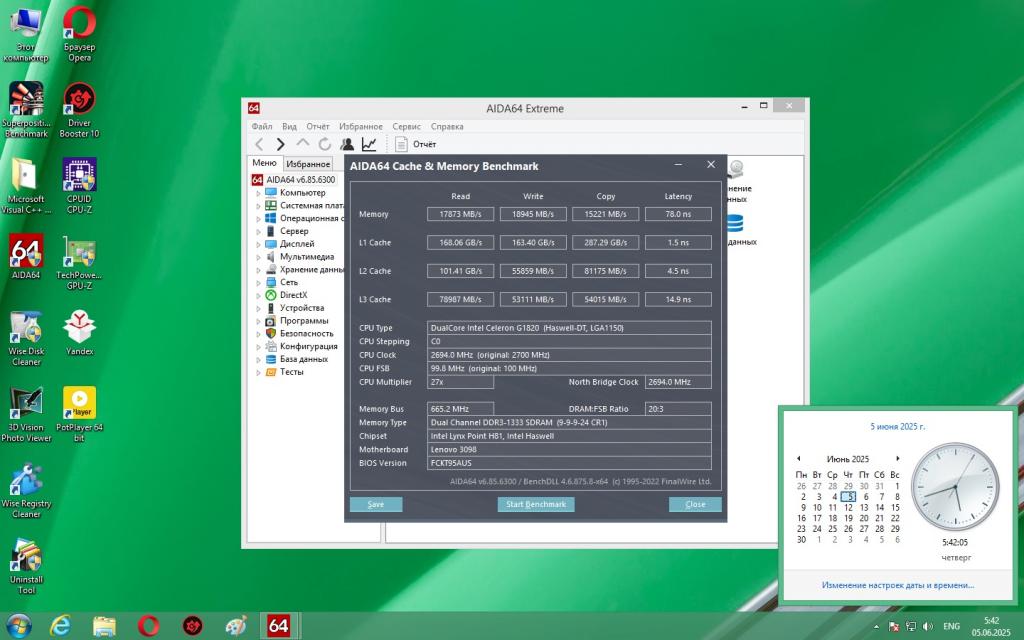Expand the Дисплей tree node
1024x640 pixels.
(258, 244)
